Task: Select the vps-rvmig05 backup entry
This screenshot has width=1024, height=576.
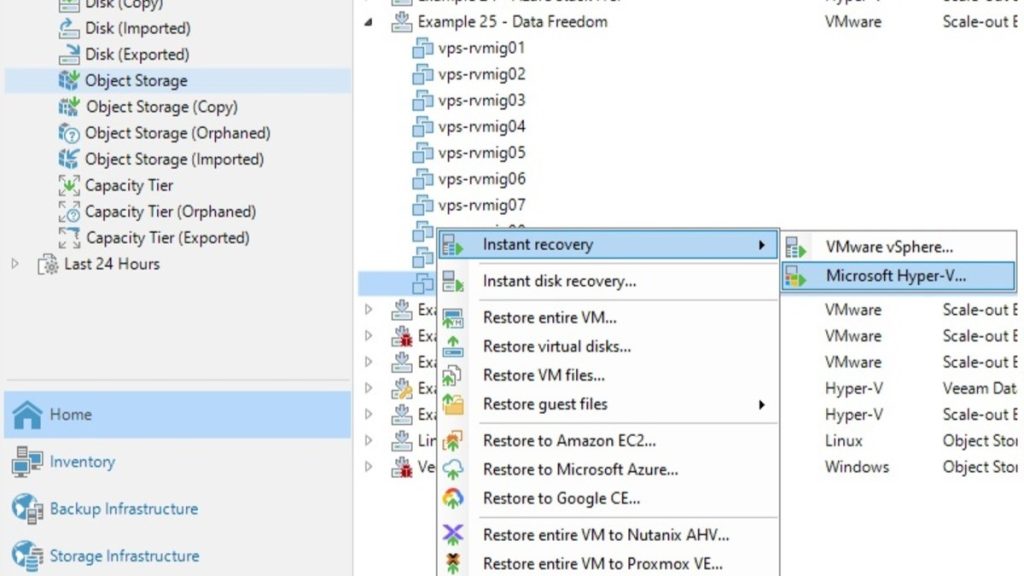Action: click(x=482, y=153)
